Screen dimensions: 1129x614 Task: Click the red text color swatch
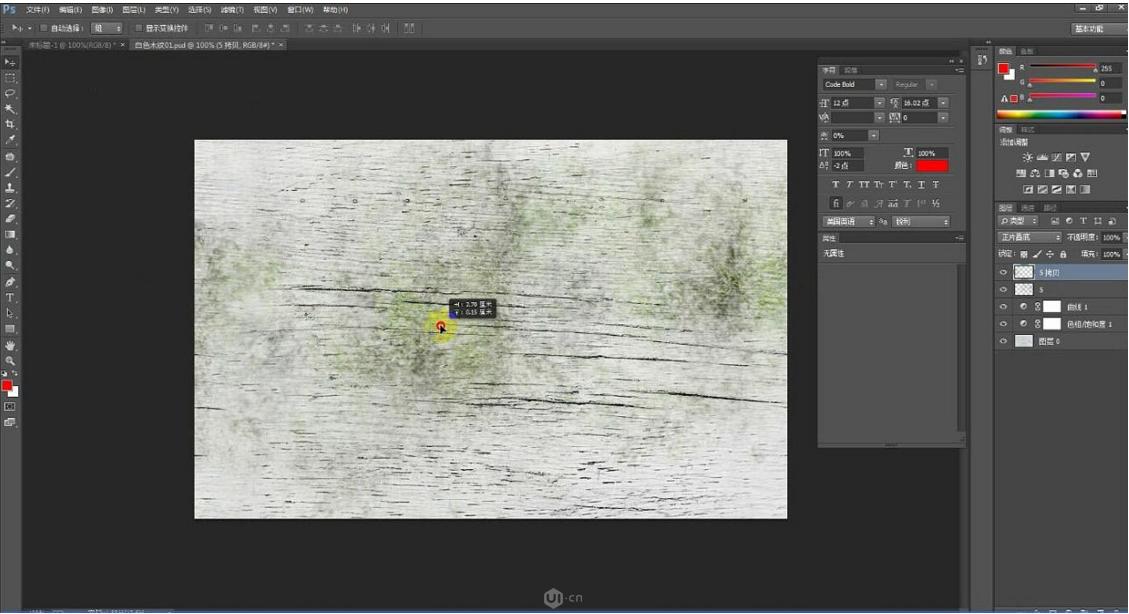click(x=931, y=164)
